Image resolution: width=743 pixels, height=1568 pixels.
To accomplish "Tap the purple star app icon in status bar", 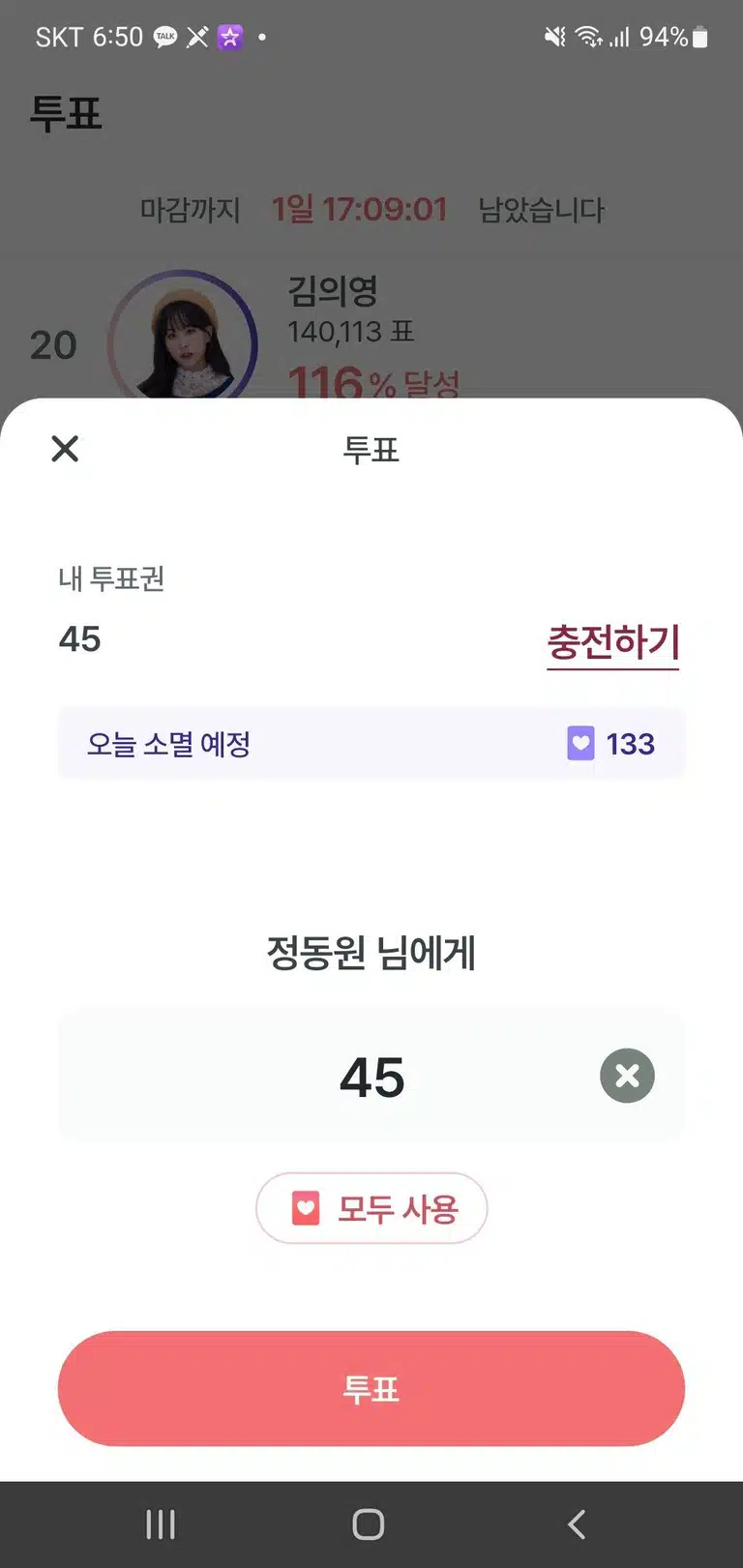I will coord(230,38).
